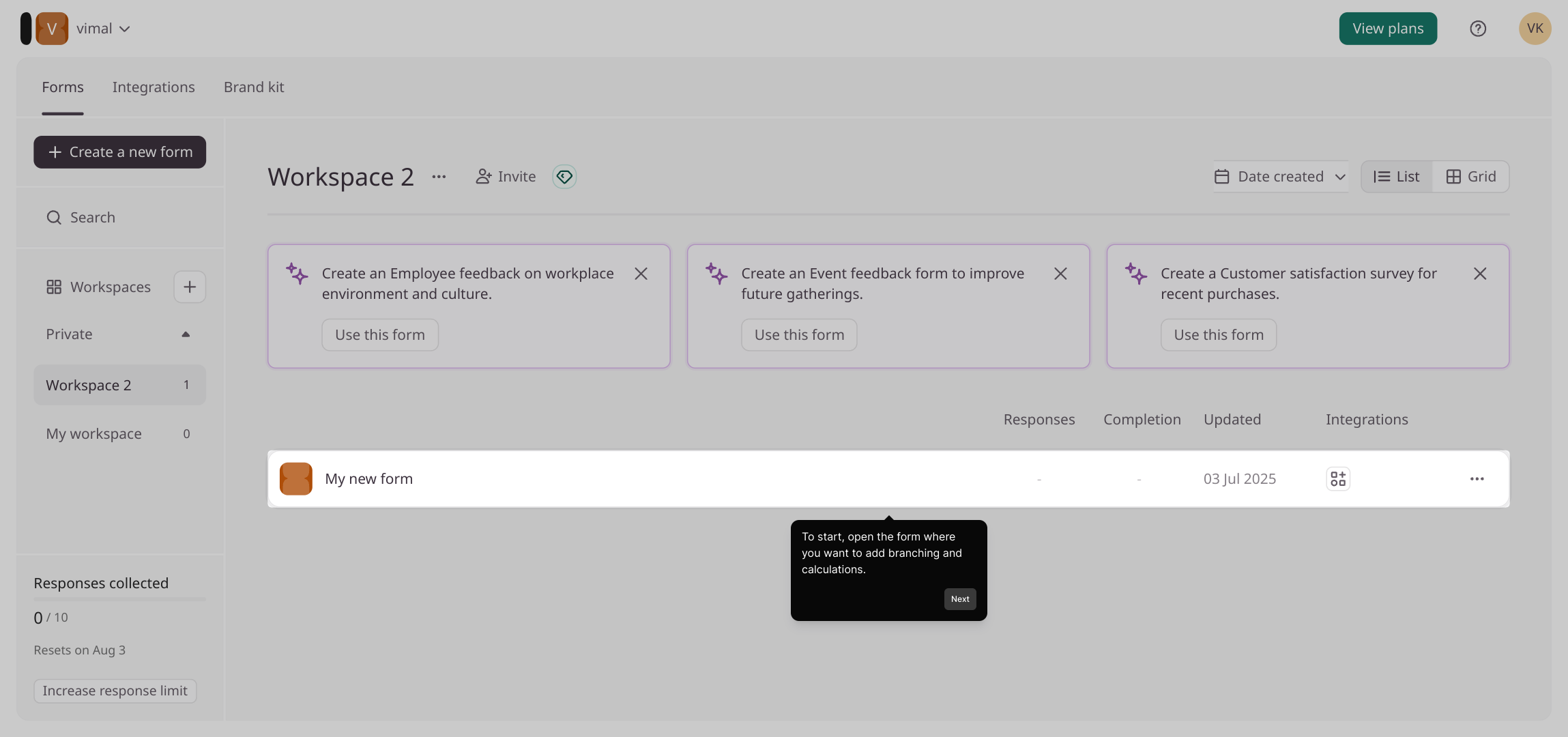
Task: Click sparkle icon on Employee feedback card
Action: pyautogui.click(x=297, y=274)
